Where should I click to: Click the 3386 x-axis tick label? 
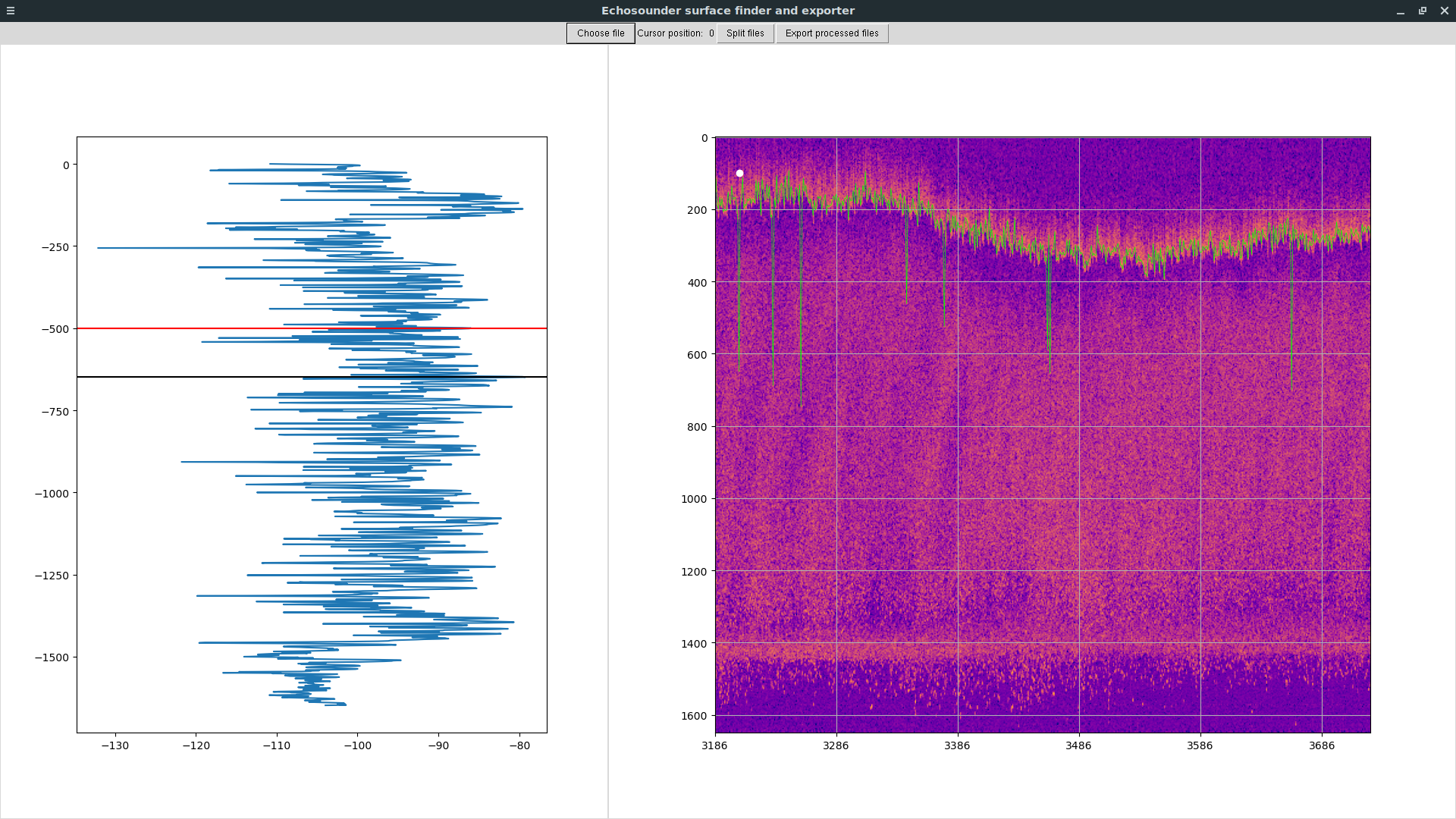957,745
